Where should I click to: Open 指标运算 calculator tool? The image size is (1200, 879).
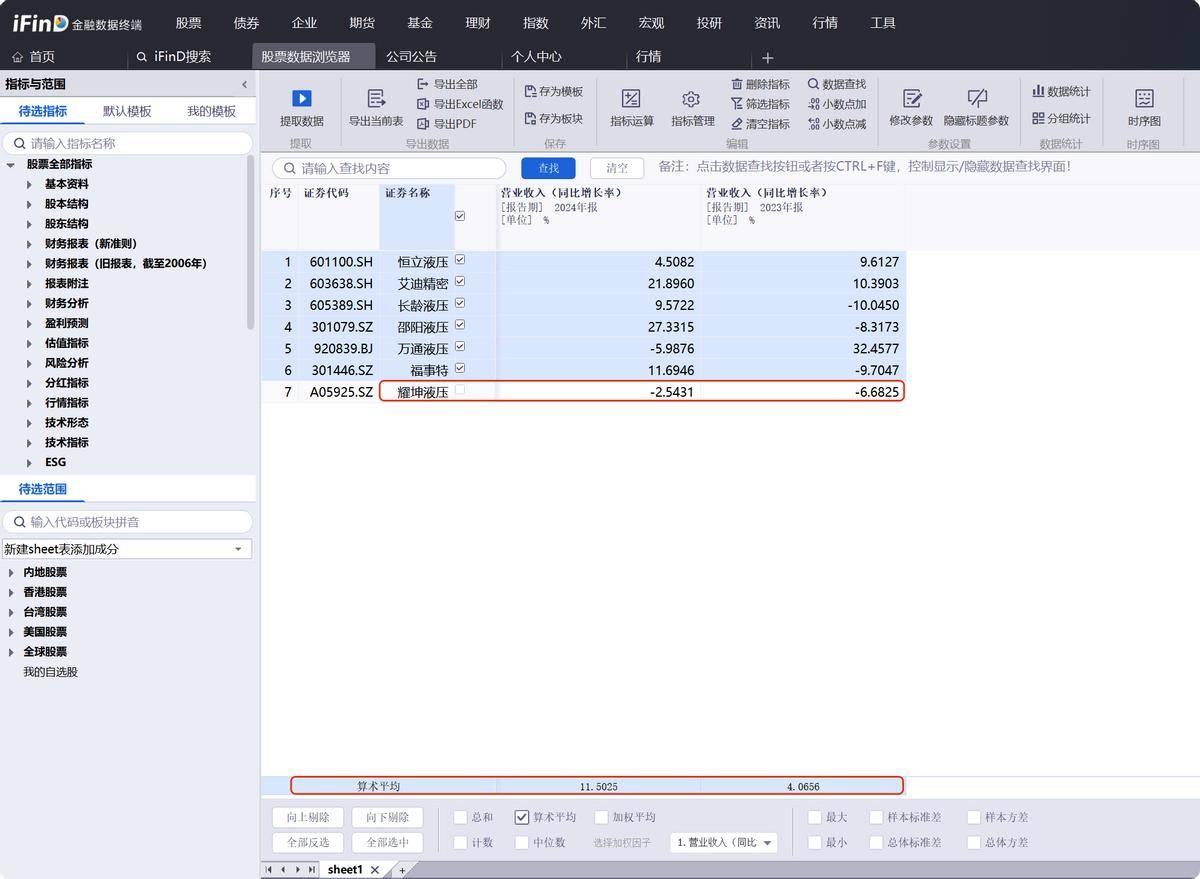click(631, 99)
